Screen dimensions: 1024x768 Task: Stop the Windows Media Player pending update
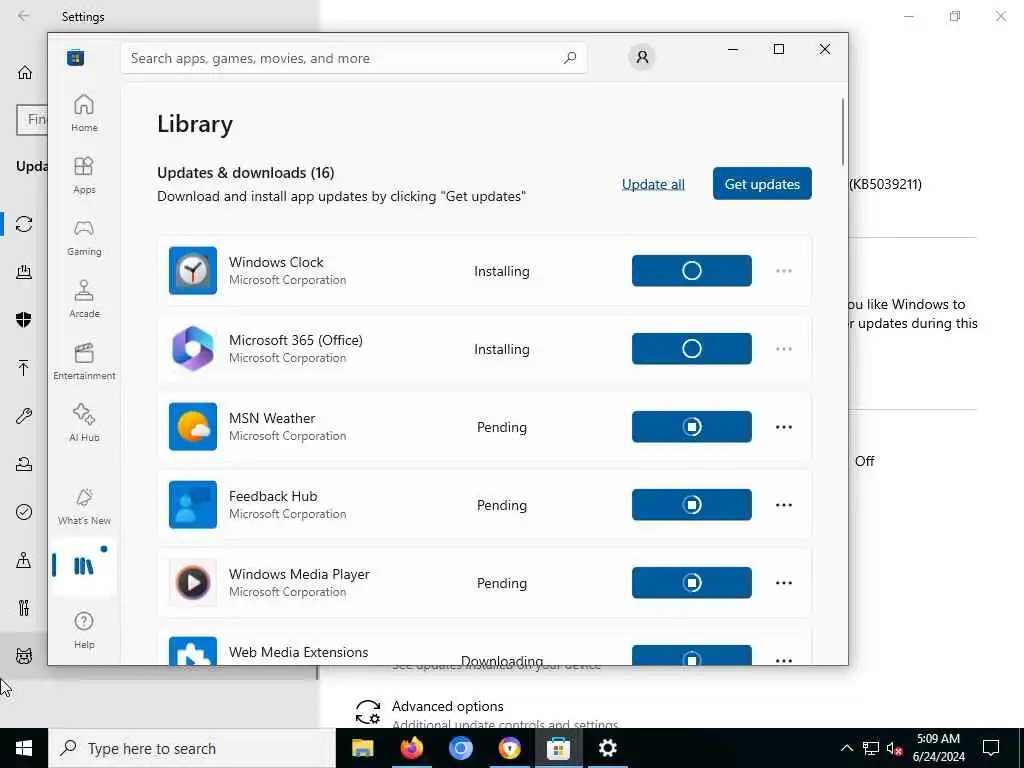coord(692,583)
